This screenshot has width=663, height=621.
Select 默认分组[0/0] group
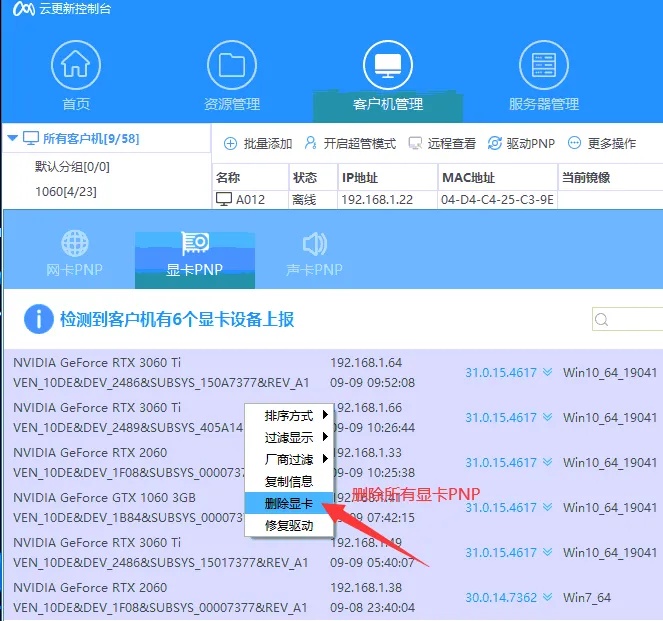click(x=72, y=167)
